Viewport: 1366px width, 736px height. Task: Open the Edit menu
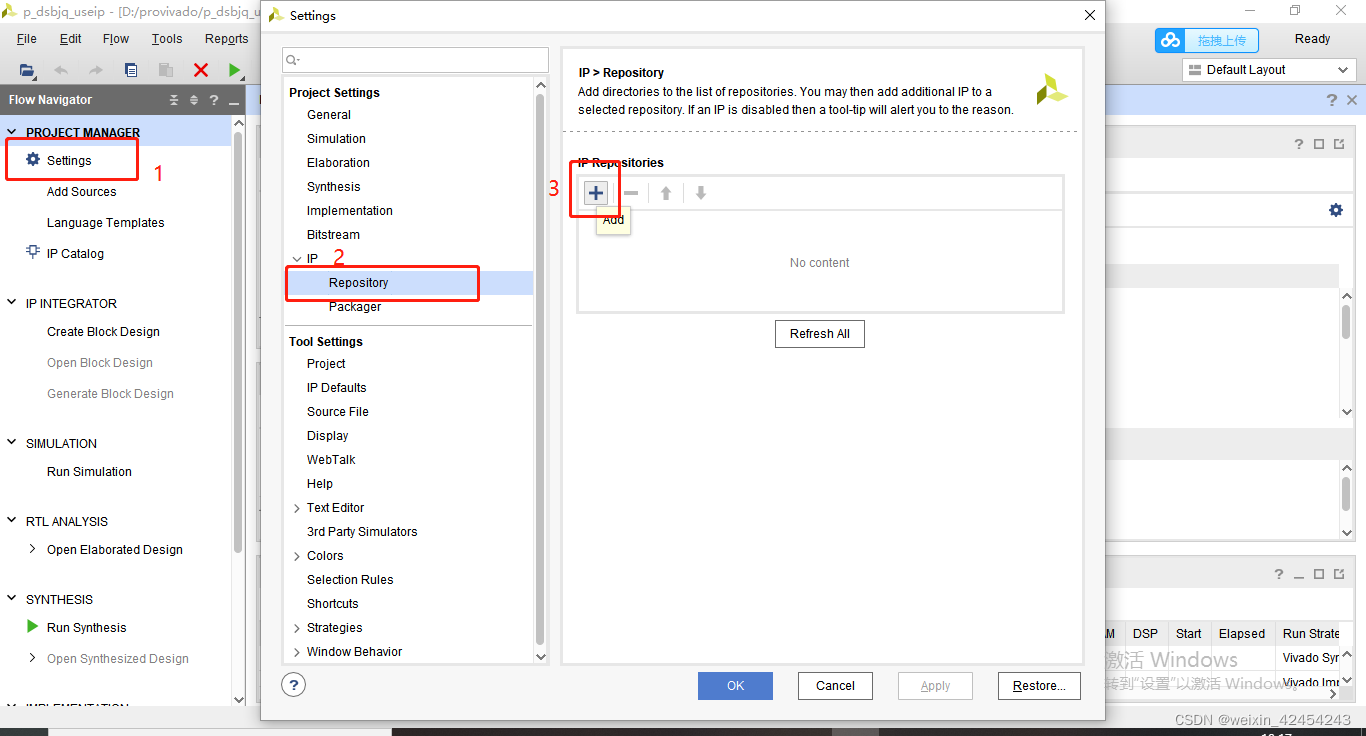click(x=71, y=39)
